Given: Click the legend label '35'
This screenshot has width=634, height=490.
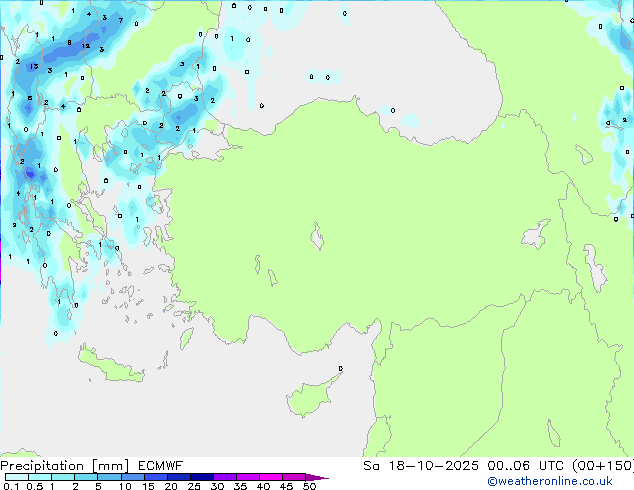Looking at the screenshot, I should click(x=240, y=486).
